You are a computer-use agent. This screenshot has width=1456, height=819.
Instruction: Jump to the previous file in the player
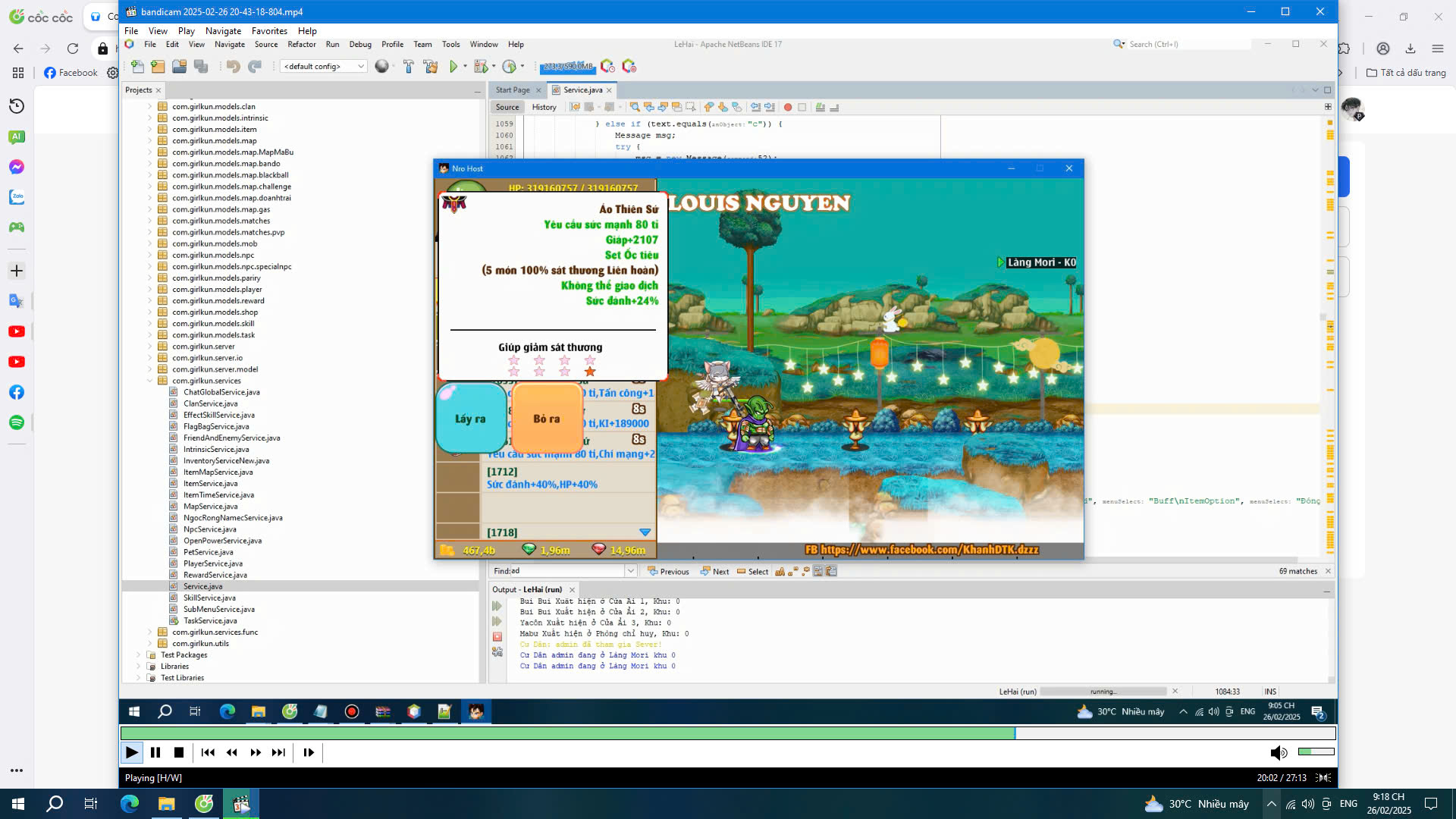point(208,752)
